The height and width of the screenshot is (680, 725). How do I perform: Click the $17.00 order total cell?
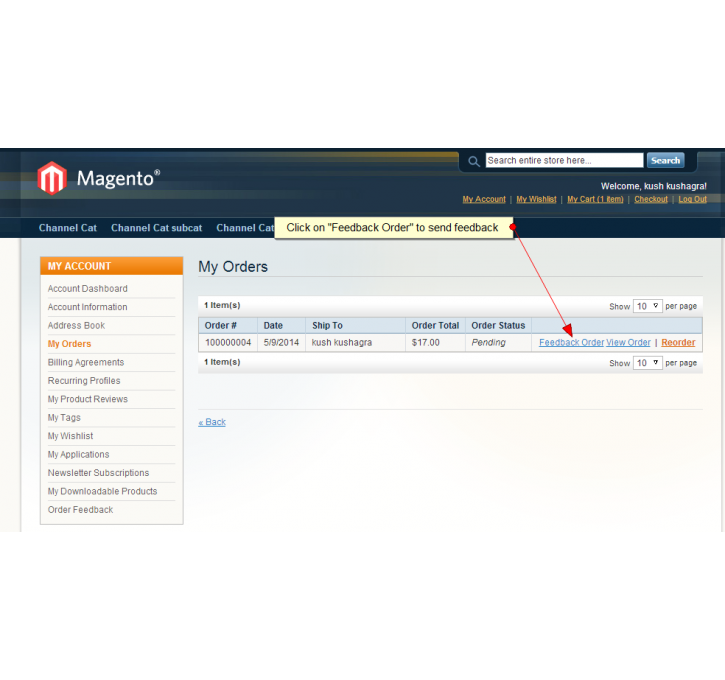(x=435, y=343)
